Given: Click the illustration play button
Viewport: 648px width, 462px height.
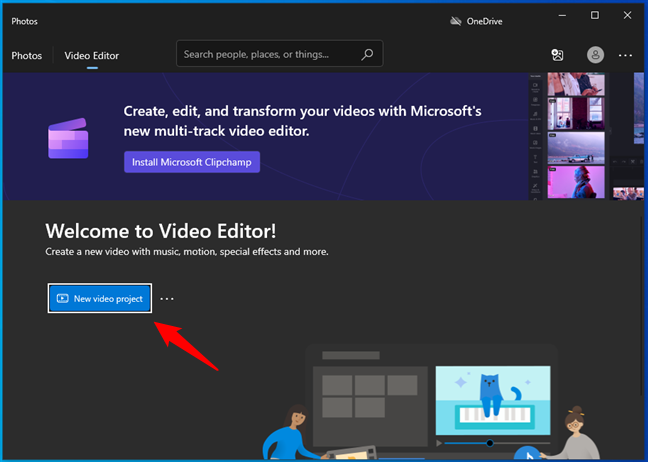Looking at the screenshot, I should [x=439, y=443].
